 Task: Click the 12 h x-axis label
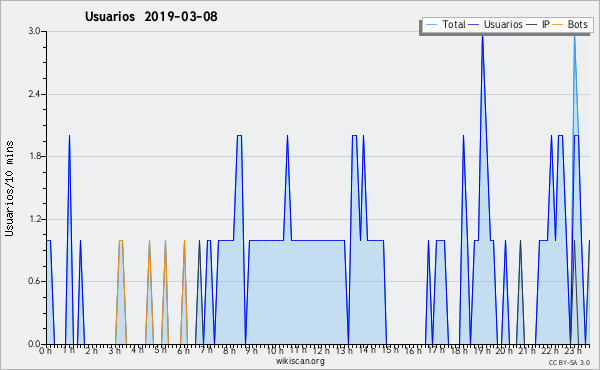click(x=321, y=350)
